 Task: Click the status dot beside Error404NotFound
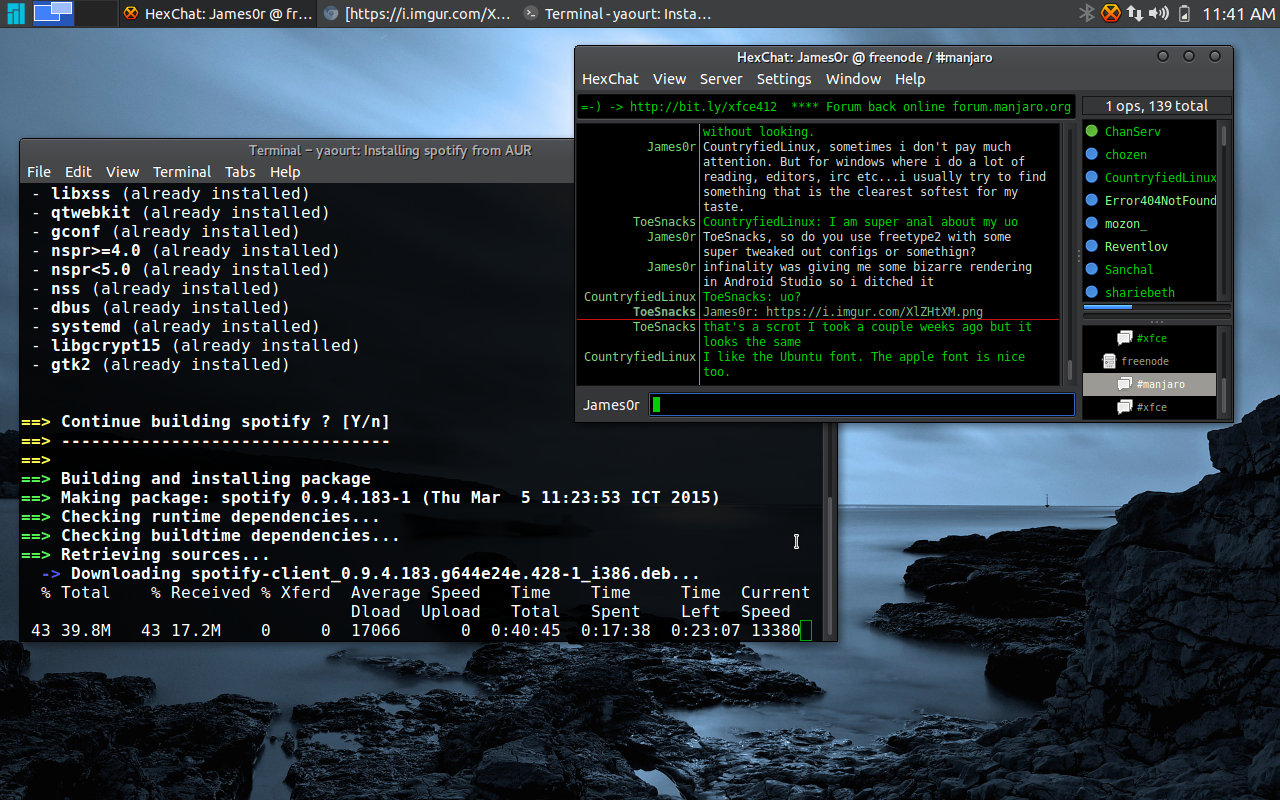(1092, 200)
